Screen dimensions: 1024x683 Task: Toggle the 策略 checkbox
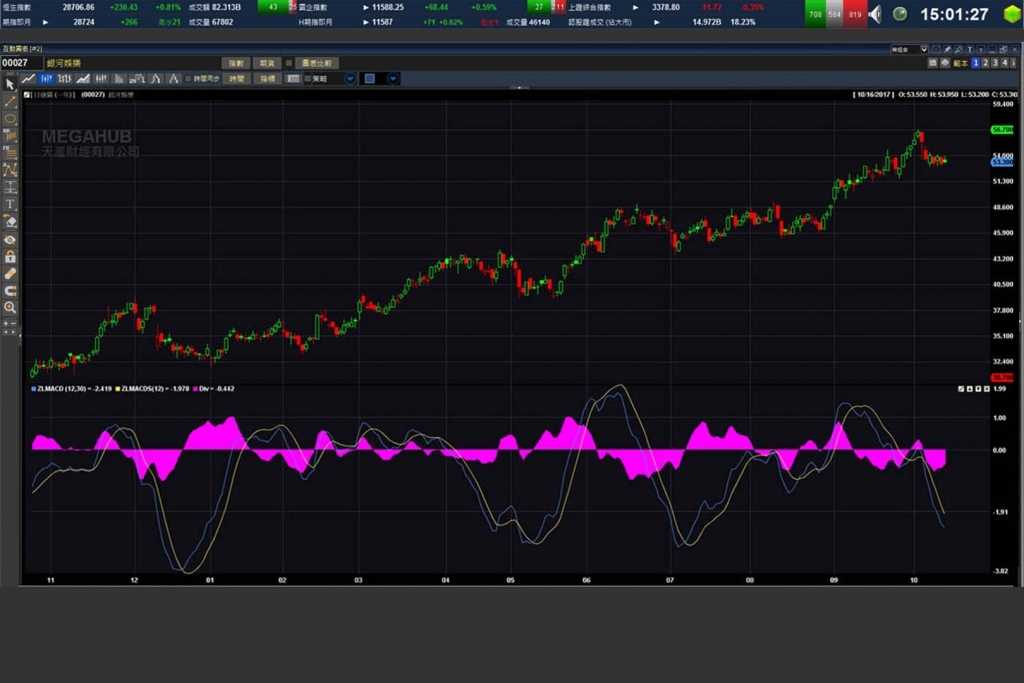point(308,79)
